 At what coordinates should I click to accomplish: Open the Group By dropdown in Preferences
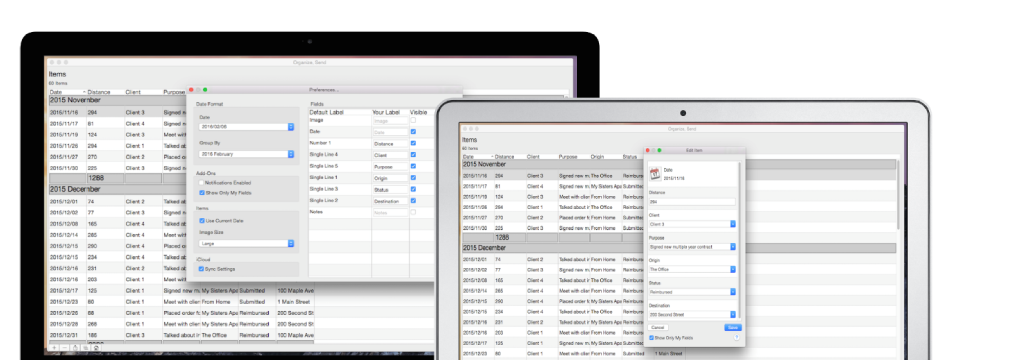point(247,154)
